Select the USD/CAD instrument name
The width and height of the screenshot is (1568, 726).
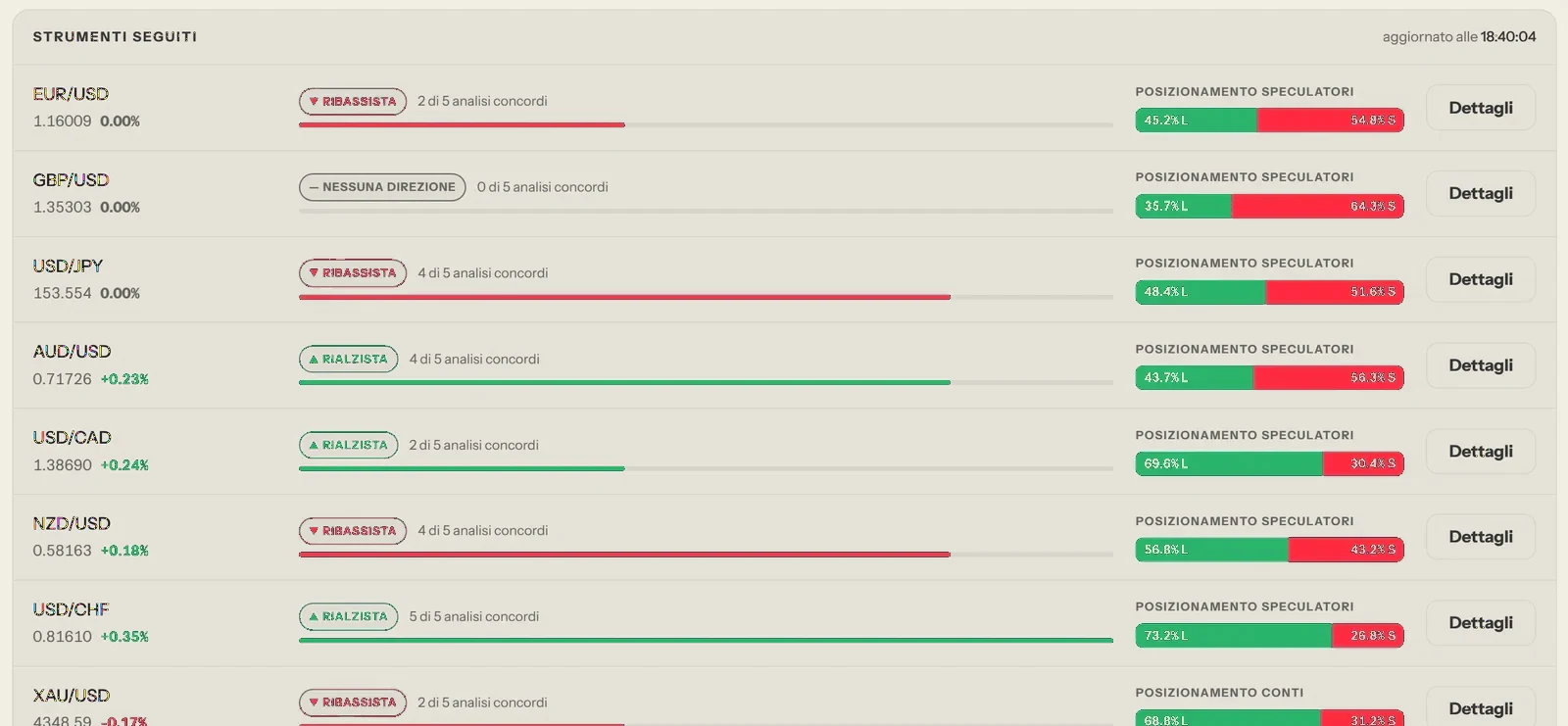[x=72, y=438]
